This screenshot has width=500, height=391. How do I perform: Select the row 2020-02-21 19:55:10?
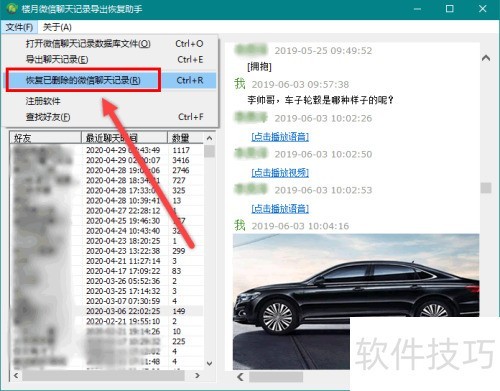[107, 321]
